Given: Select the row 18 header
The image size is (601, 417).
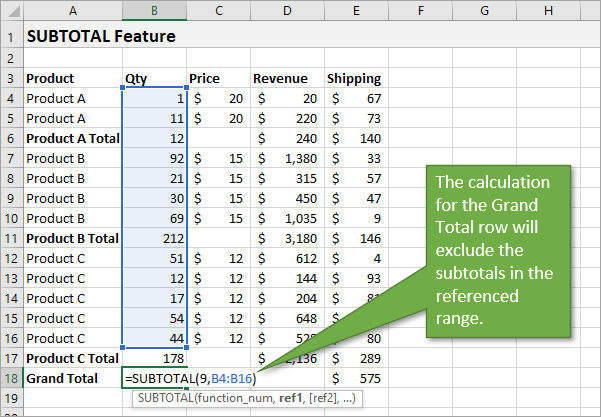Looking at the screenshot, I should click(x=11, y=378).
